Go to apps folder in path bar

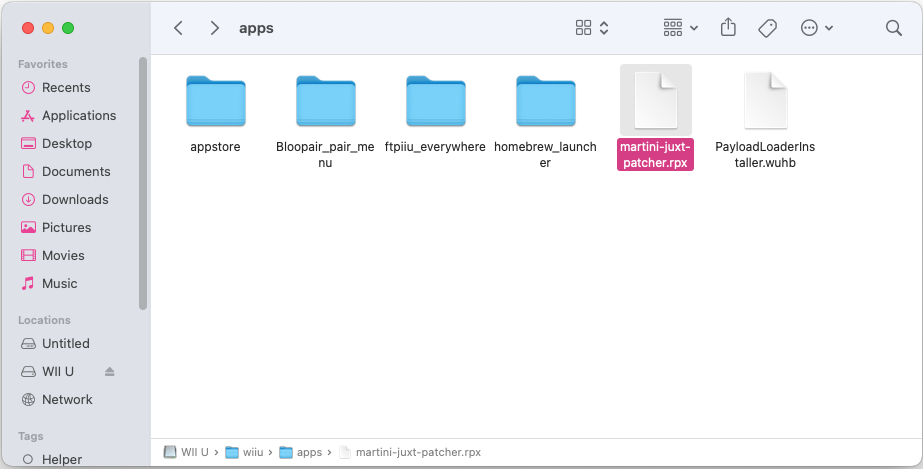coord(301,453)
